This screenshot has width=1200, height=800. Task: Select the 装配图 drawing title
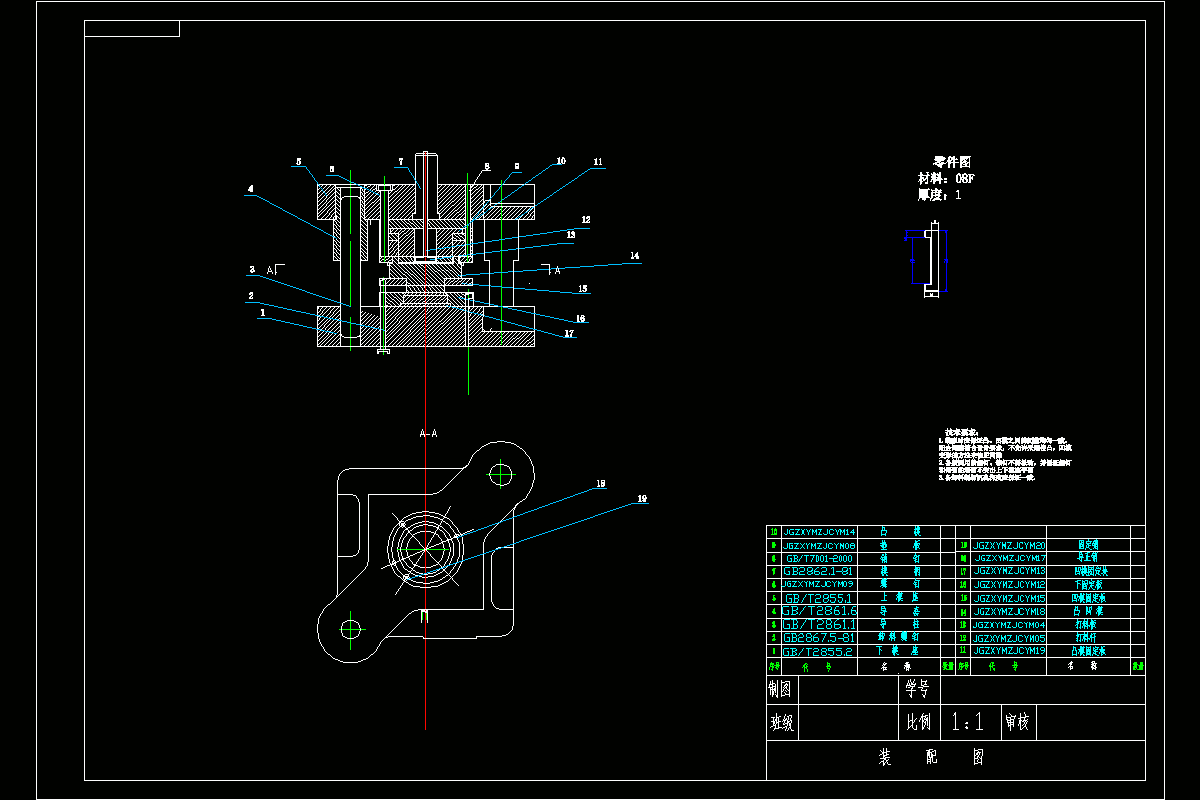point(931,758)
